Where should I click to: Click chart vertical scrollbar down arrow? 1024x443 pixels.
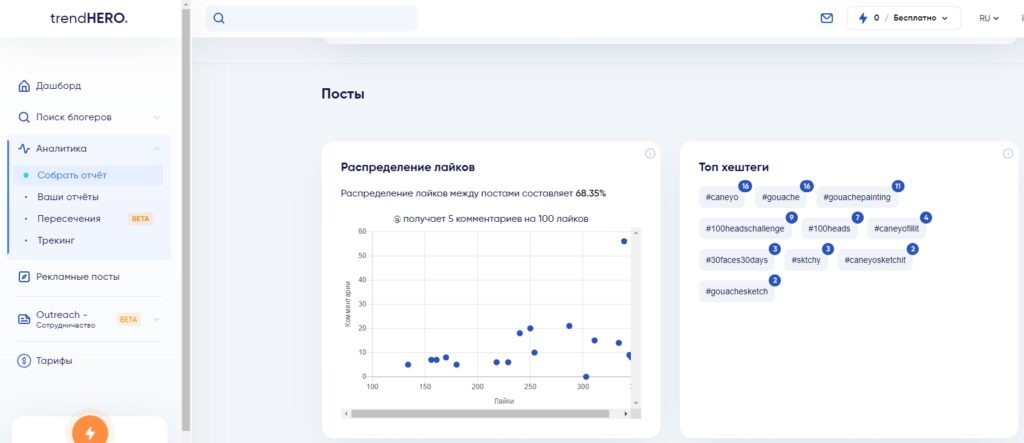coord(636,403)
